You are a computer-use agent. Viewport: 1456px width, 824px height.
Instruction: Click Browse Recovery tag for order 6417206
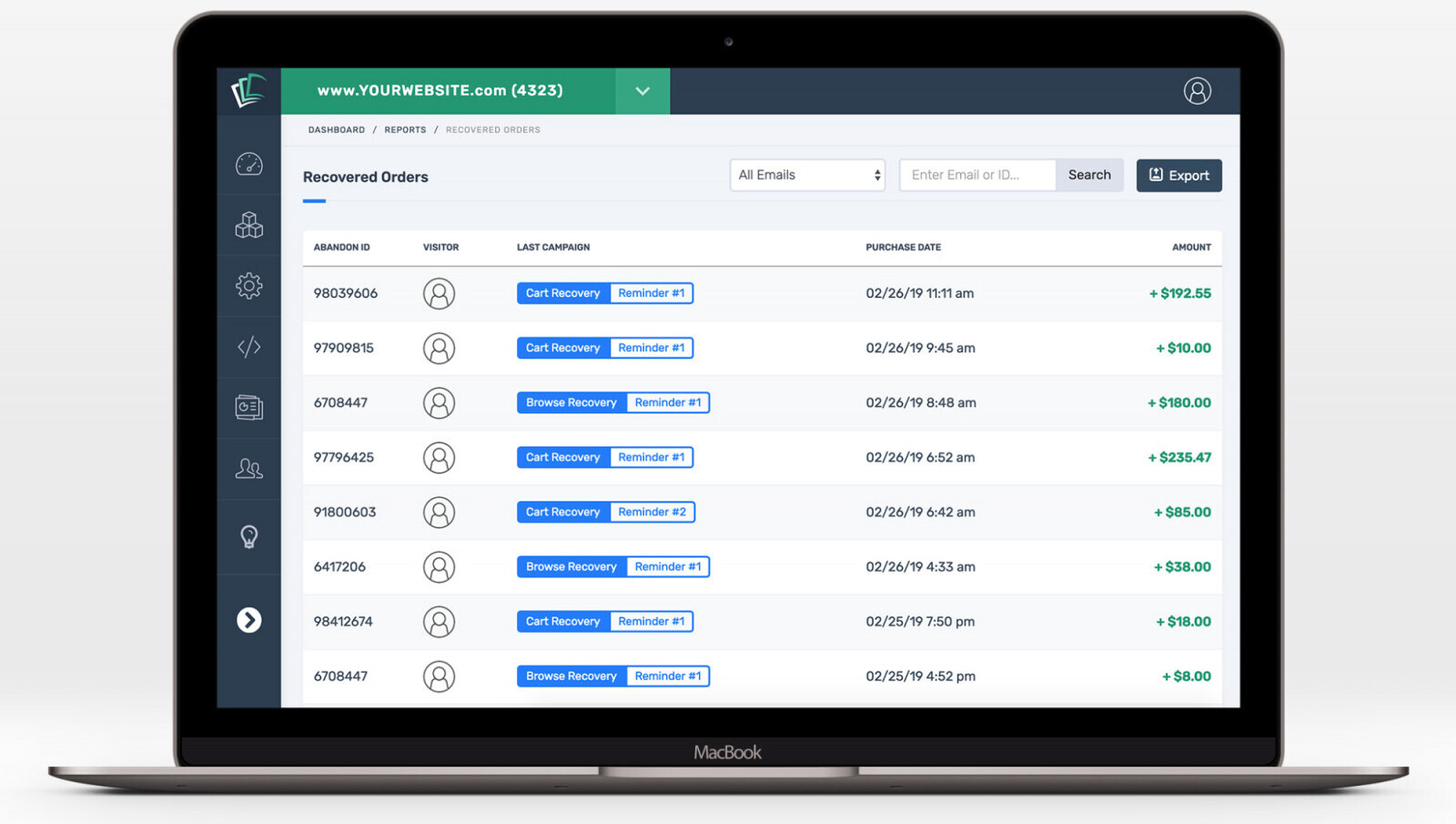pyautogui.click(x=571, y=567)
